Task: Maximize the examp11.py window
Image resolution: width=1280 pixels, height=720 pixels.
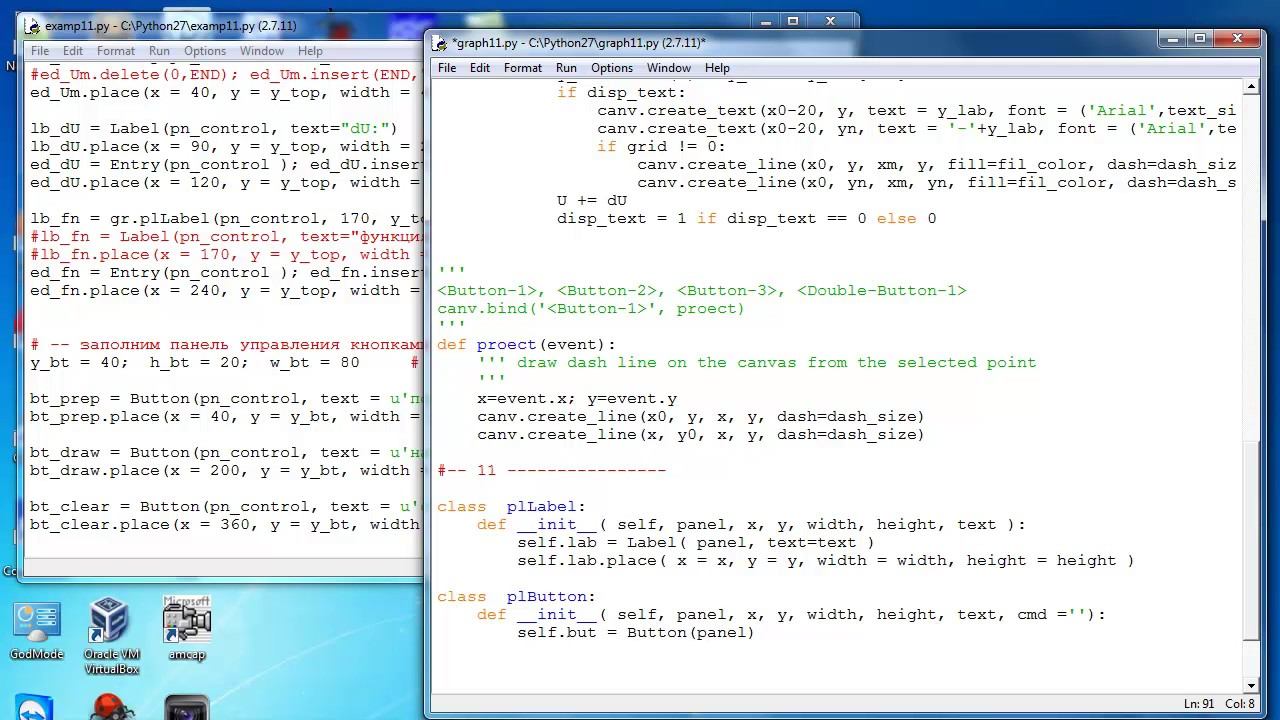Action: 793,21
